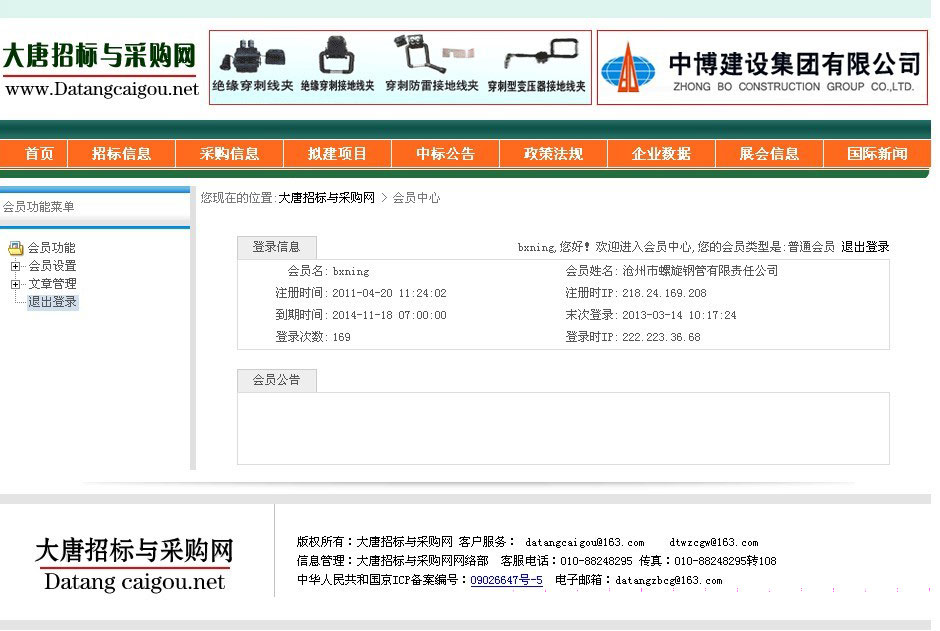
Task: Go to 招标信息 in navigation bar
Action: 121,154
